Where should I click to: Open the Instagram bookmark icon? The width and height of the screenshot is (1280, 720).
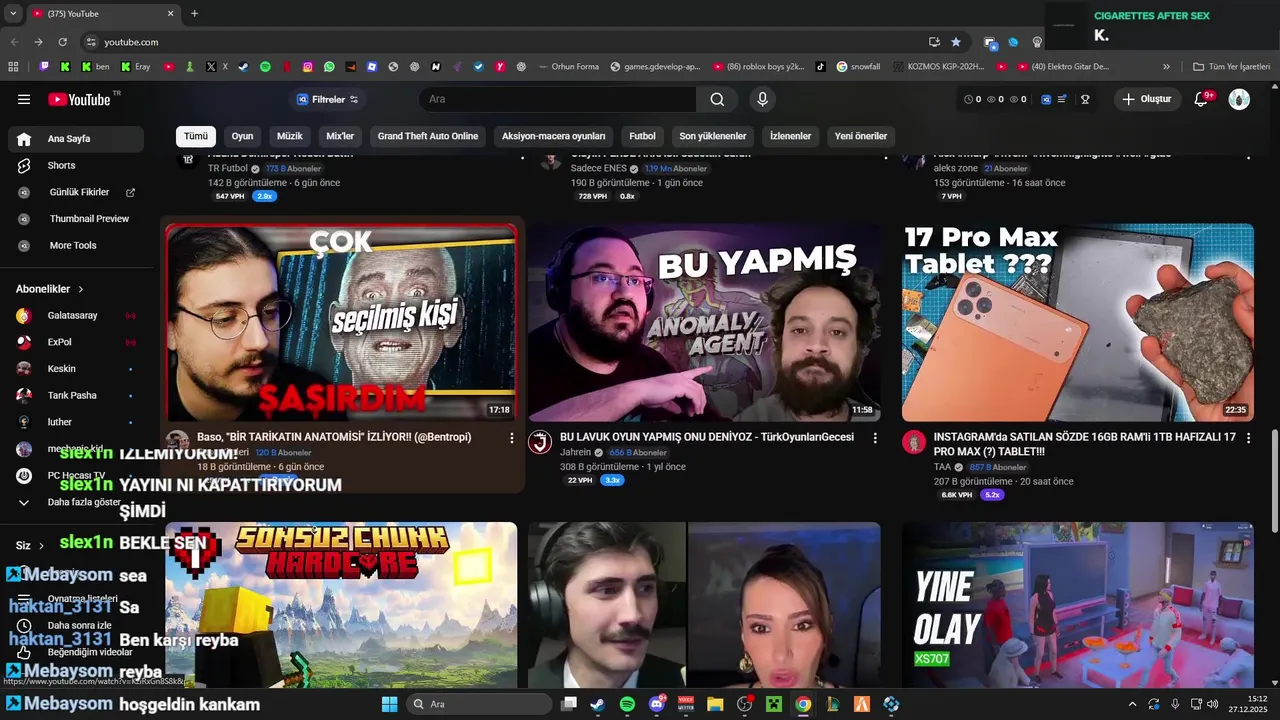(308, 67)
